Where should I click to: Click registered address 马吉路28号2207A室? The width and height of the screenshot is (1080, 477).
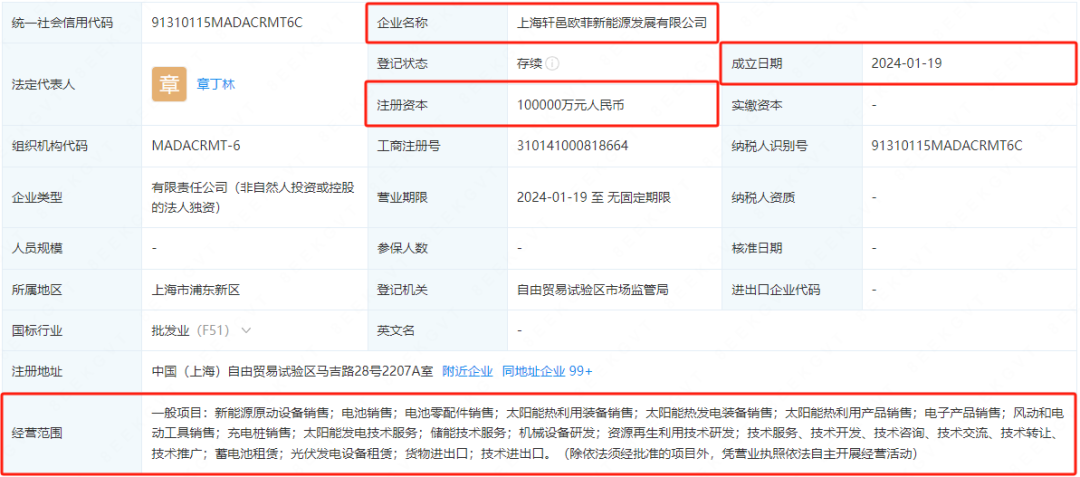click(x=368, y=372)
